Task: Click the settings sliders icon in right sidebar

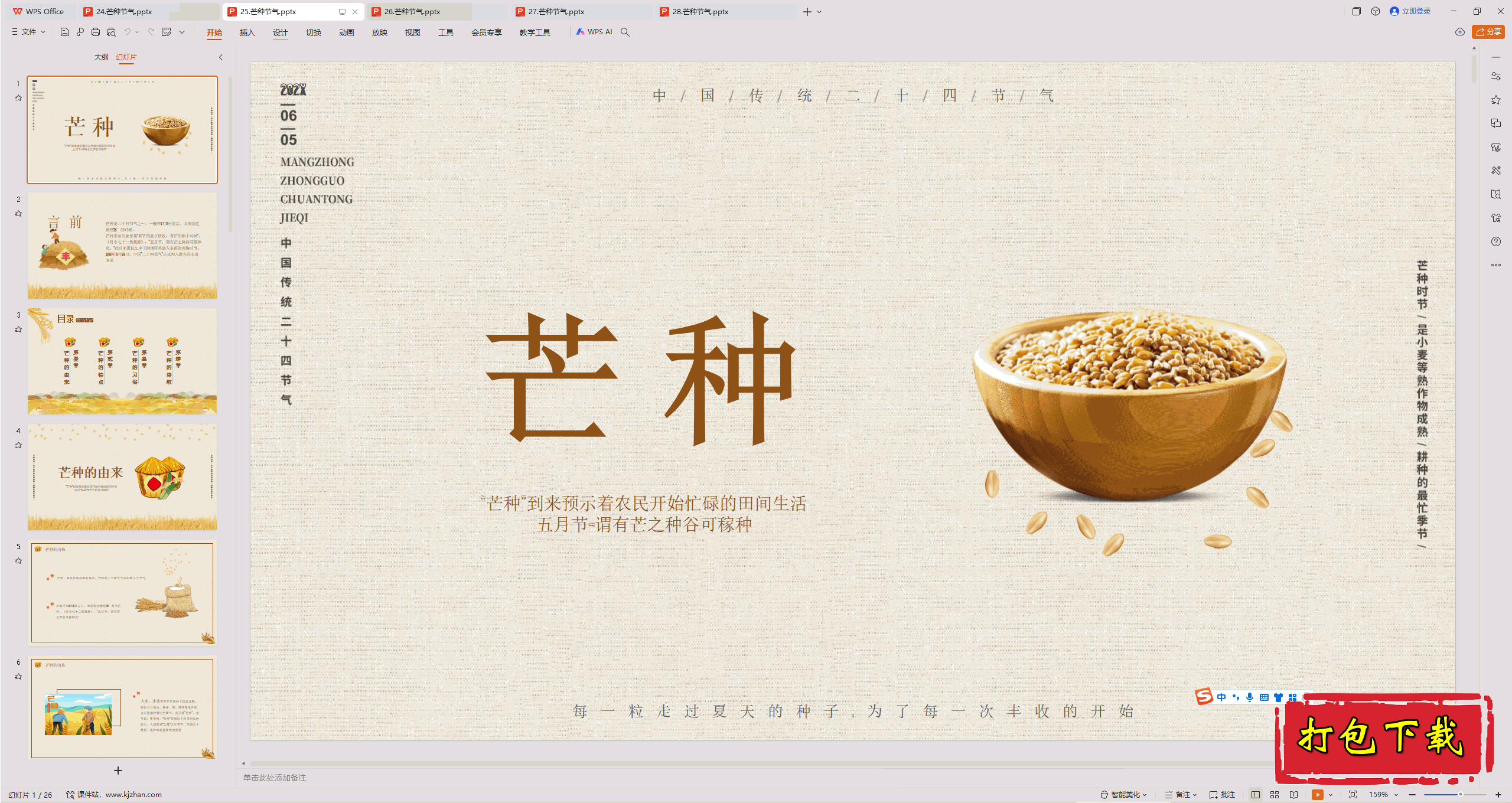Action: coord(1496,76)
